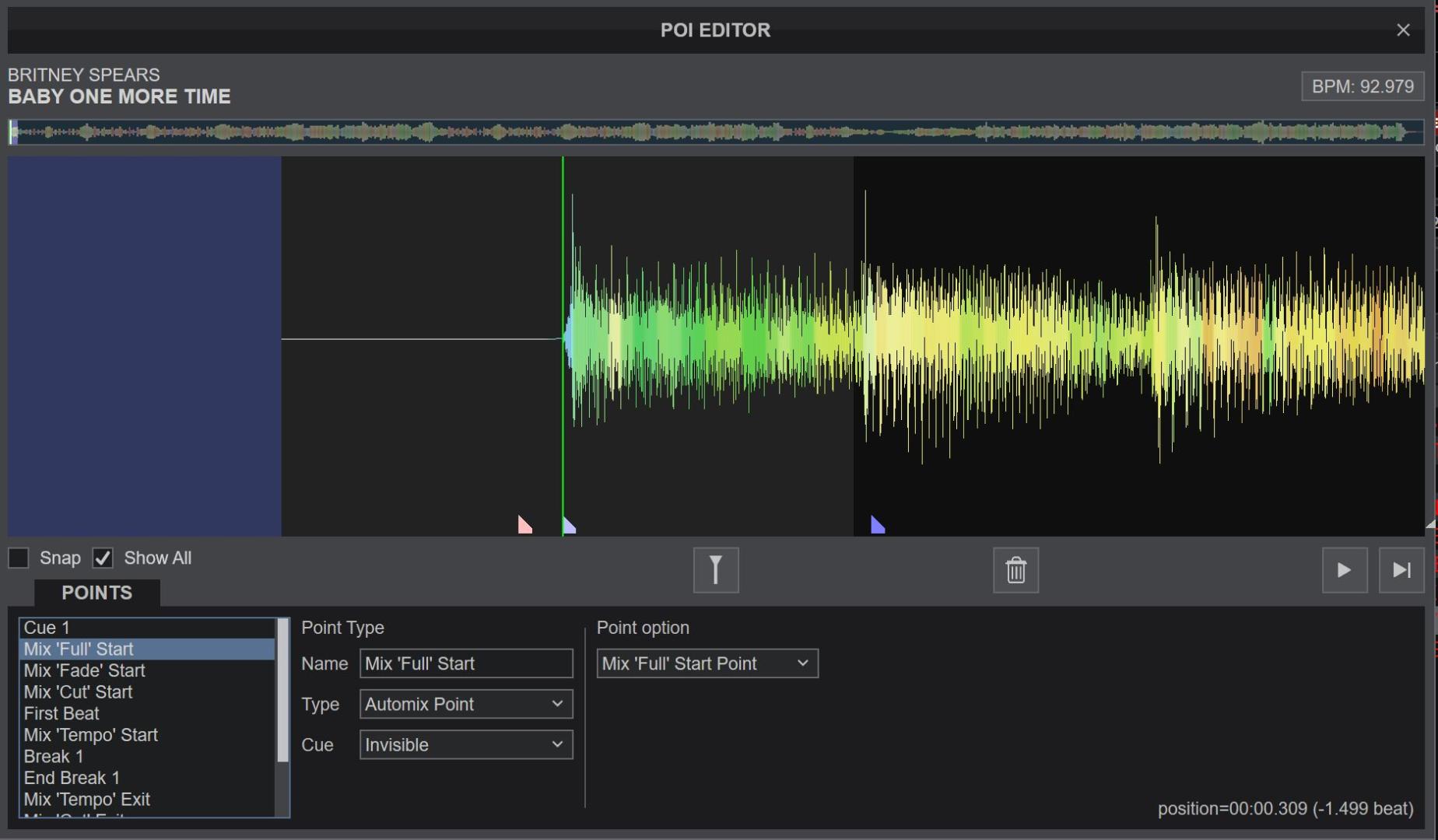
Task: Select End Break 1 in list
Action: 147,778
